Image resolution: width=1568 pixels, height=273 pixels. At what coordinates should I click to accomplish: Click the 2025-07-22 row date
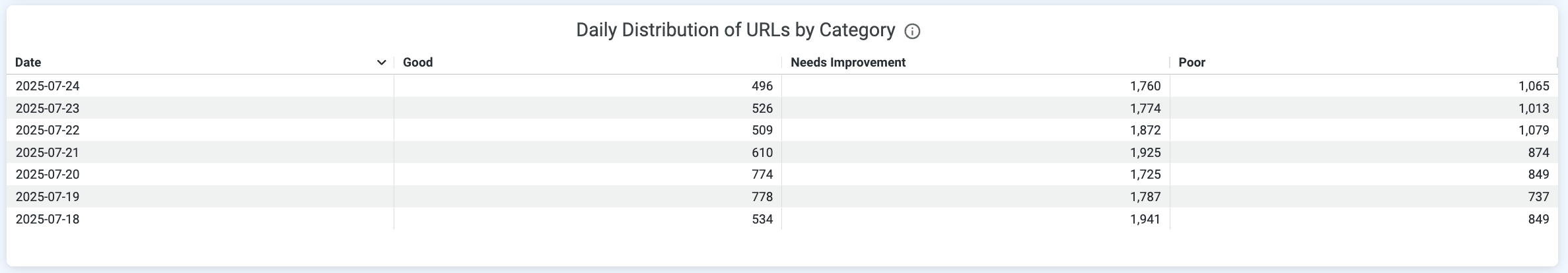pyautogui.click(x=48, y=131)
